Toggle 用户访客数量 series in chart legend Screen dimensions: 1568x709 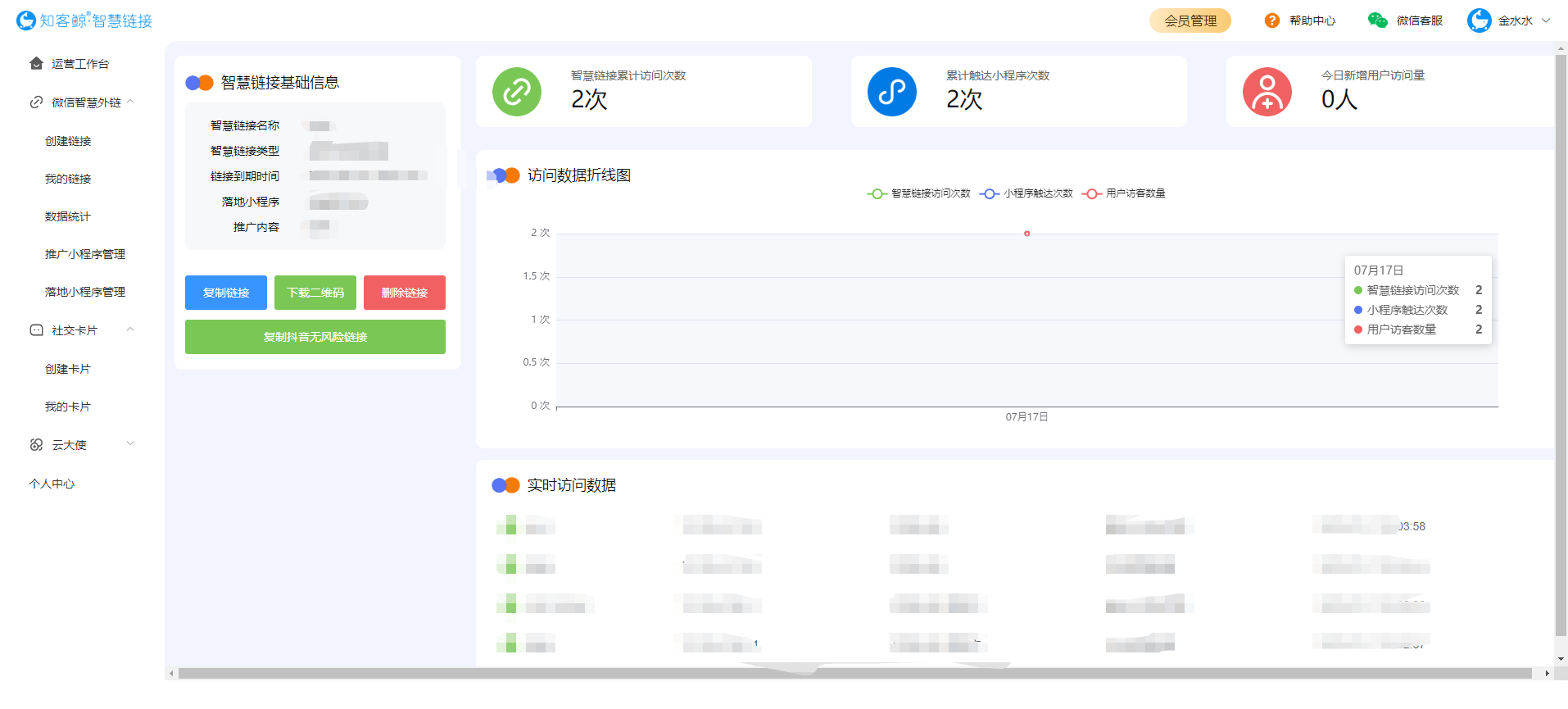1124,193
